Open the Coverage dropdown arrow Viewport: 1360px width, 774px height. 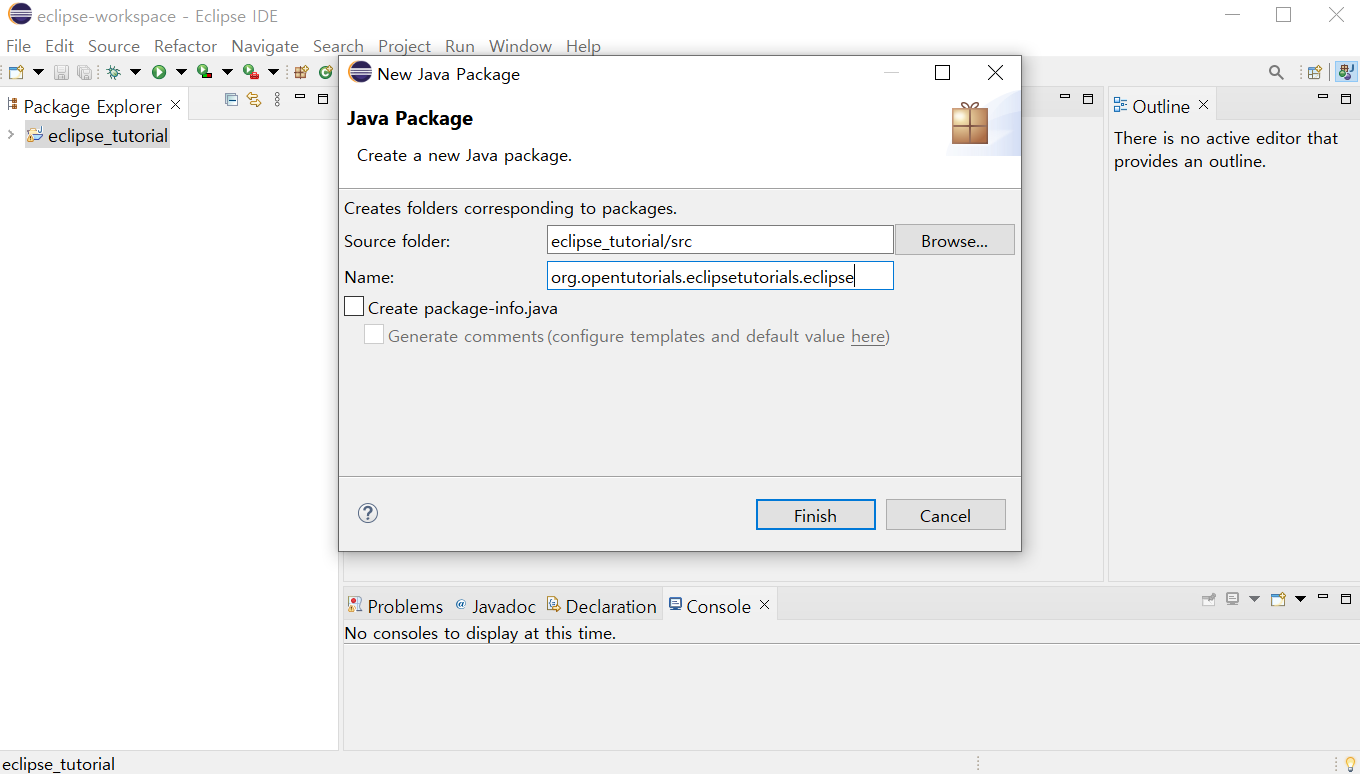pos(227,72)
